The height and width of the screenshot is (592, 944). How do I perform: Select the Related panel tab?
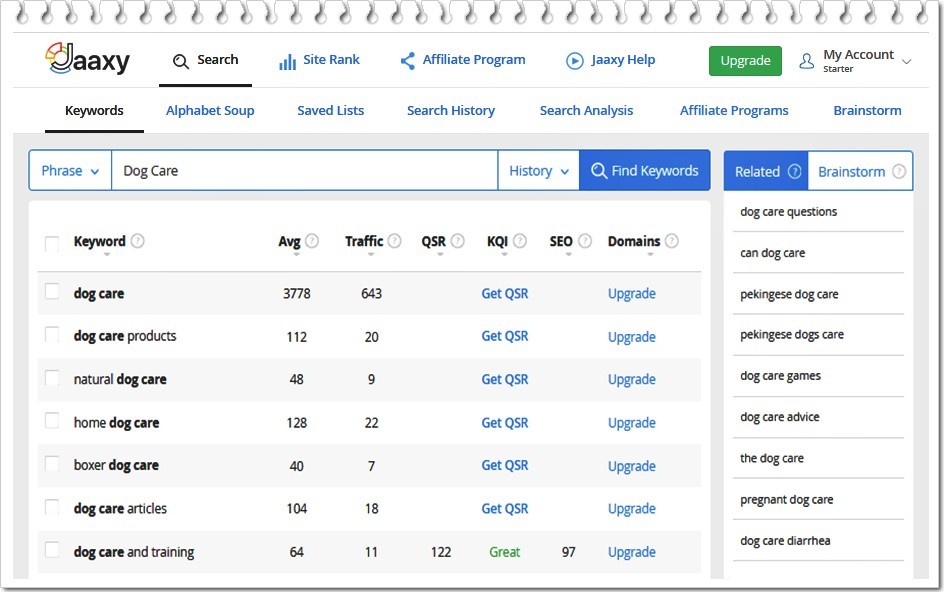(766, 171)
